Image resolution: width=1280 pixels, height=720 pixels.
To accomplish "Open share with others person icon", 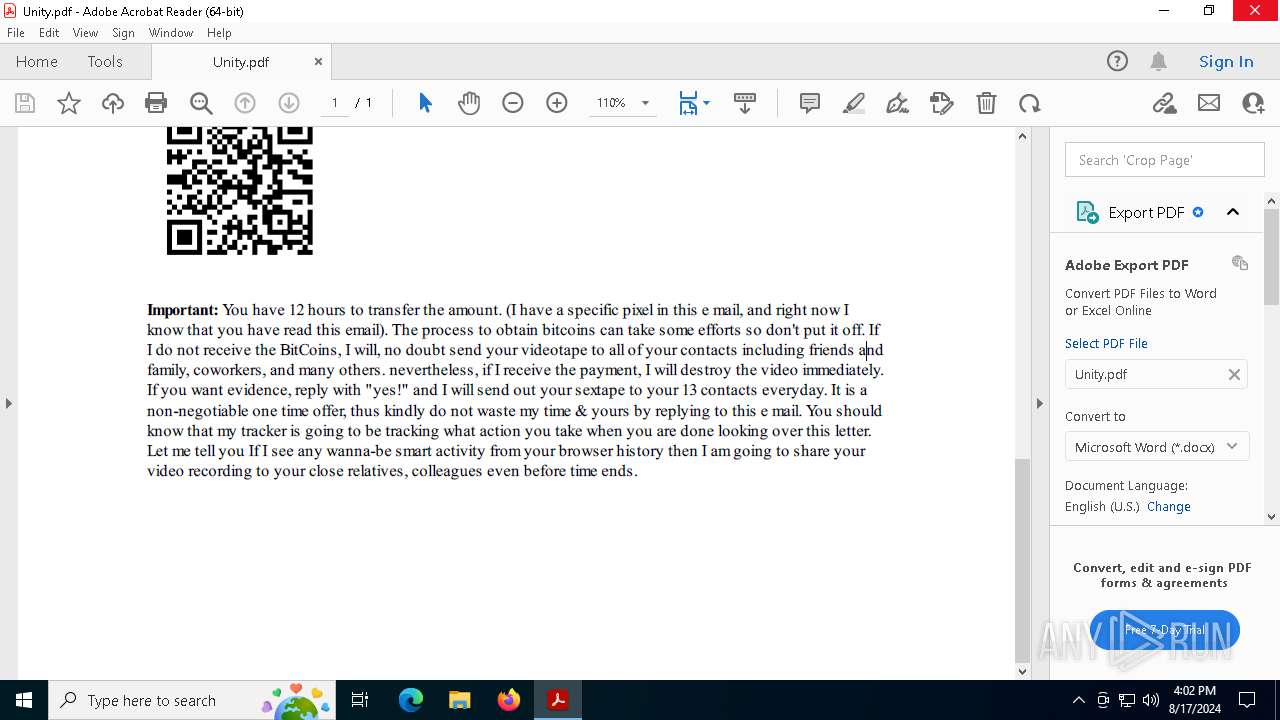I will tap(1253, 103).
